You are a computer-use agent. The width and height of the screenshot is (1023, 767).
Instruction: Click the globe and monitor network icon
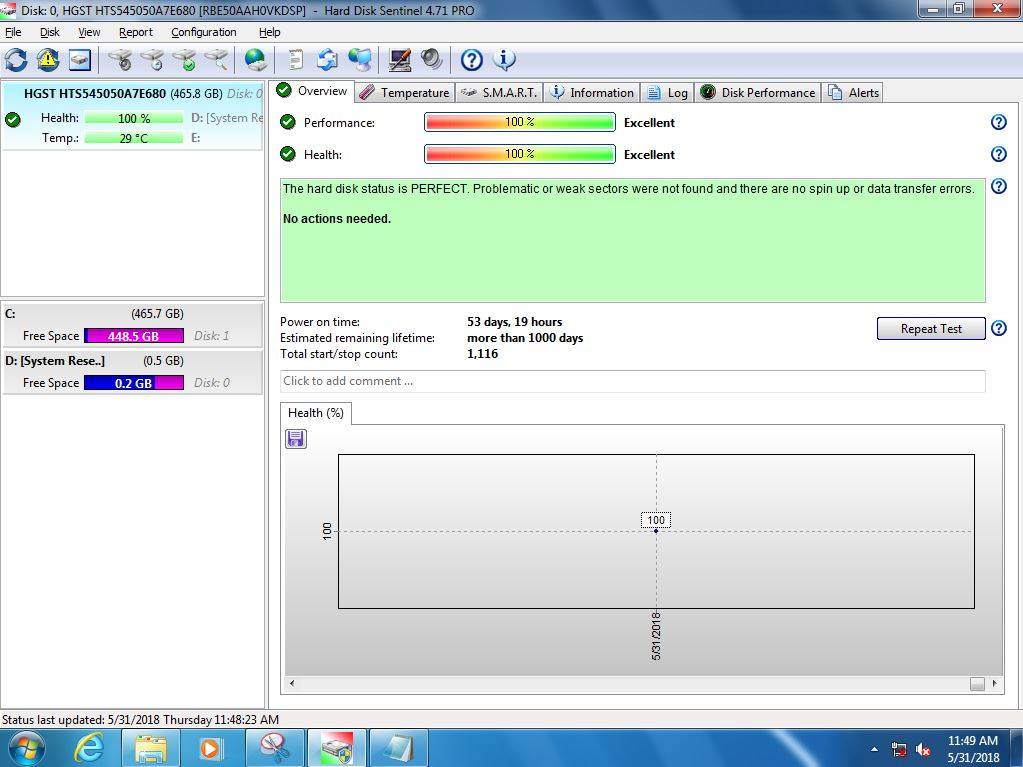point(359,60)
